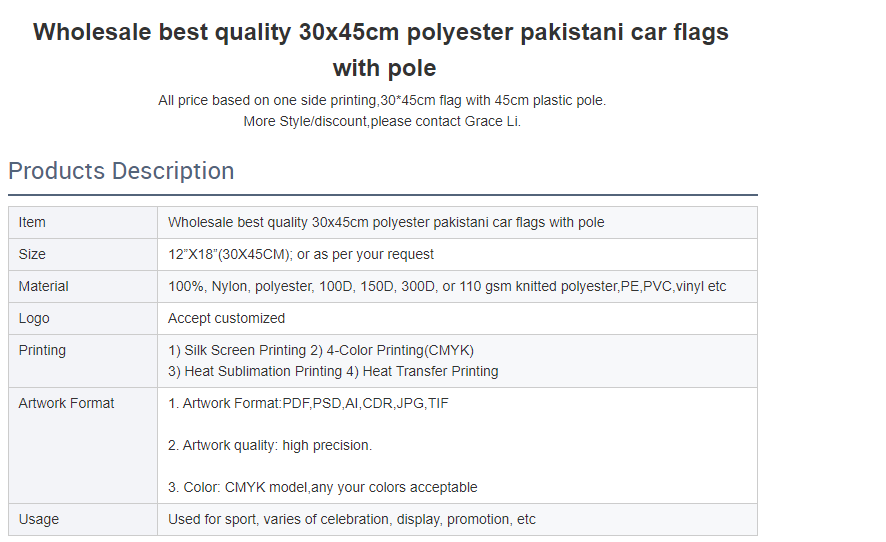Click the main product title heading
The image size is (886, 542).
pos(381,50)
